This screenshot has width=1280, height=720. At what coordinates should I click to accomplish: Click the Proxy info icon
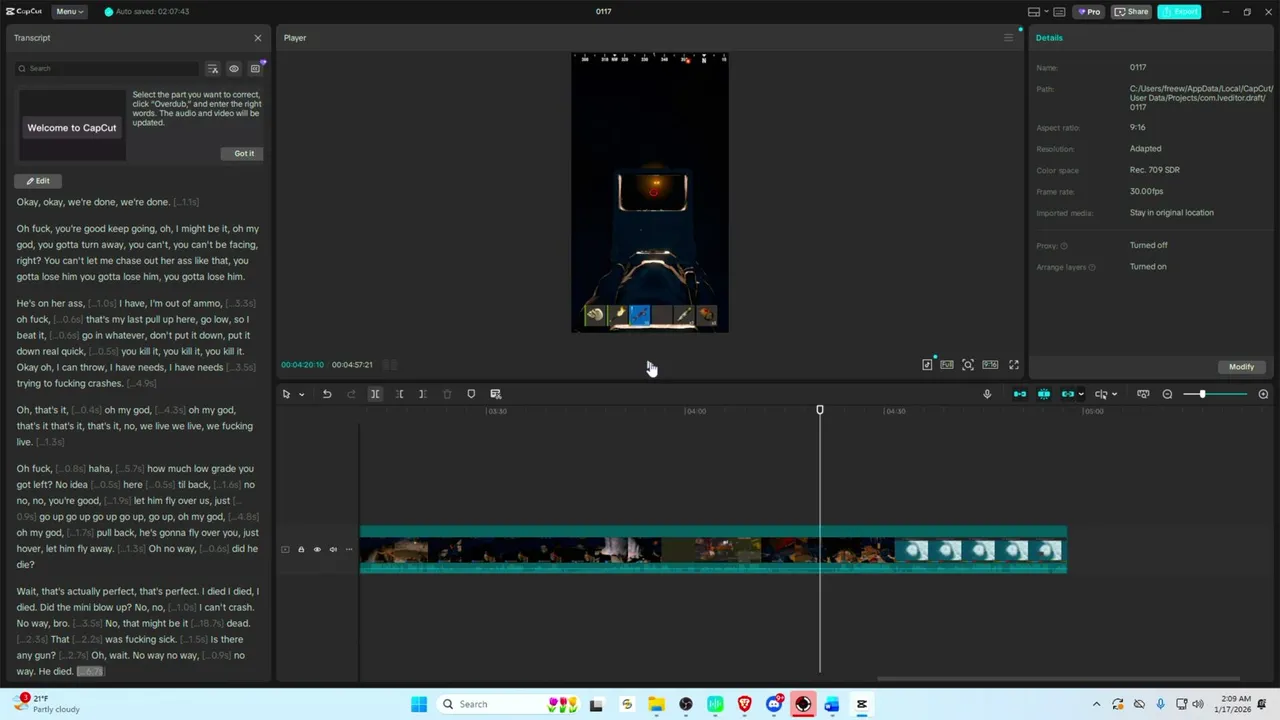pos(1064,246)
